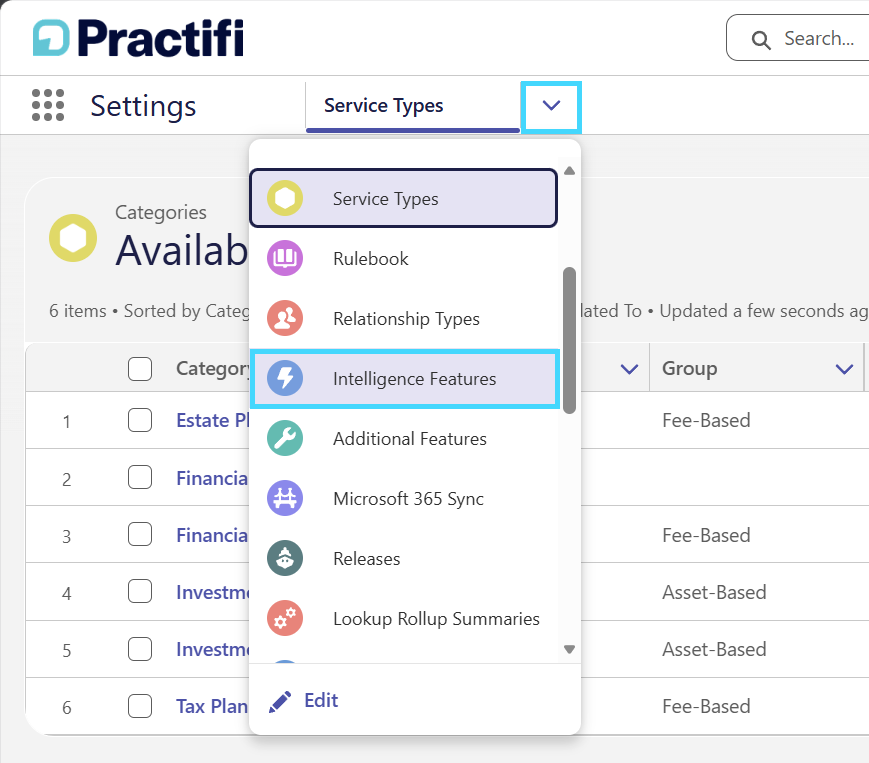Image resolution: width=869 pixels, height=763 pixels.
Task: Click the Group column header
Action: pyautogui.click(x=689, y=368)
